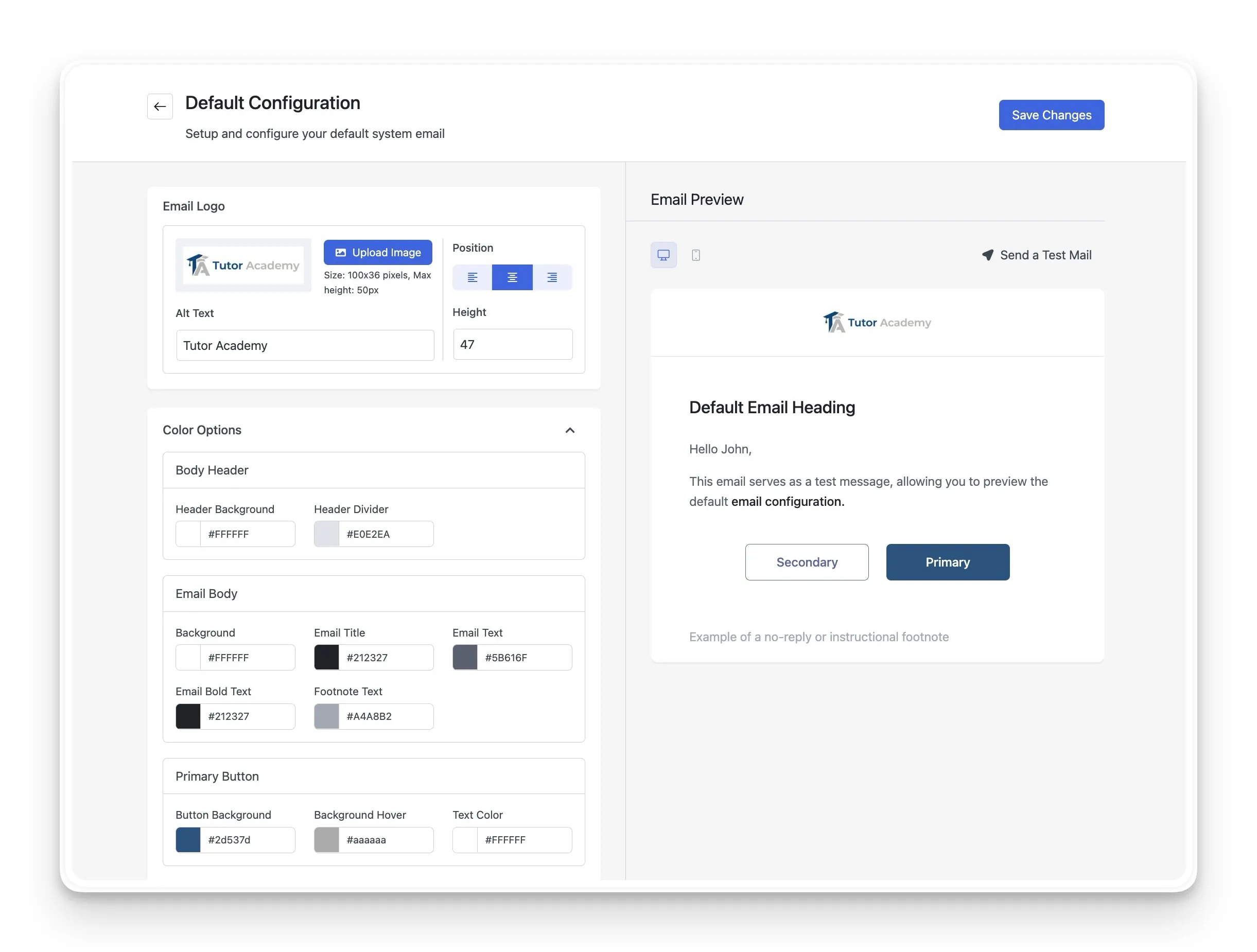Open the Email Title color swatch
Viewport: 1257px width, 952px height.
click(326, 657)
